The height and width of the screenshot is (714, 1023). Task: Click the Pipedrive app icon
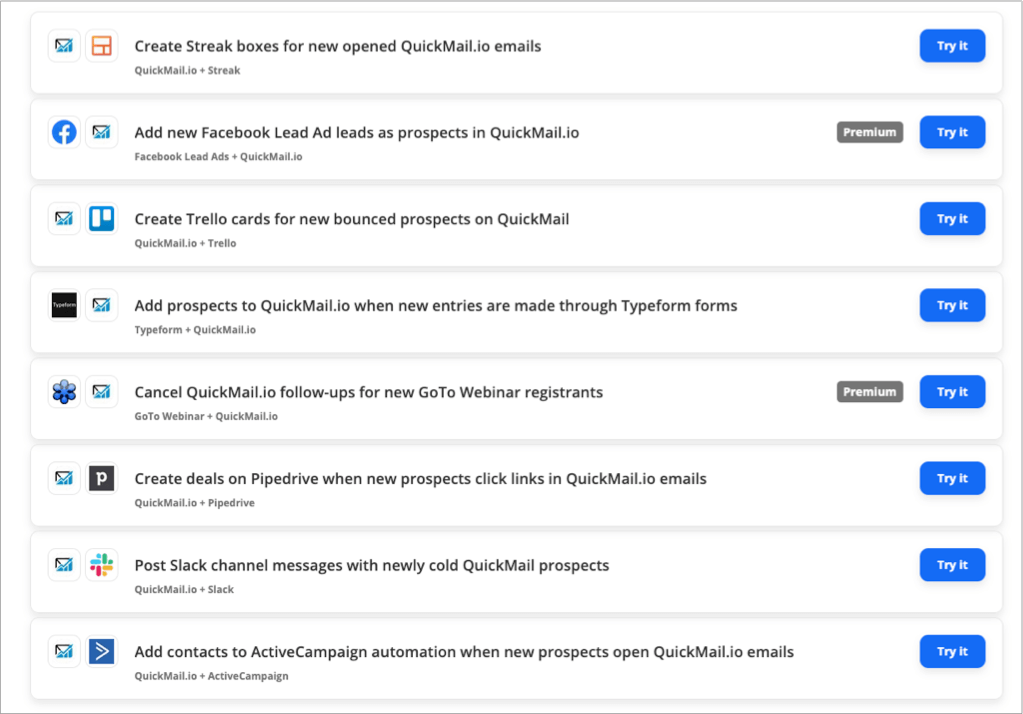pyautogui.click(x=101, y=478)
